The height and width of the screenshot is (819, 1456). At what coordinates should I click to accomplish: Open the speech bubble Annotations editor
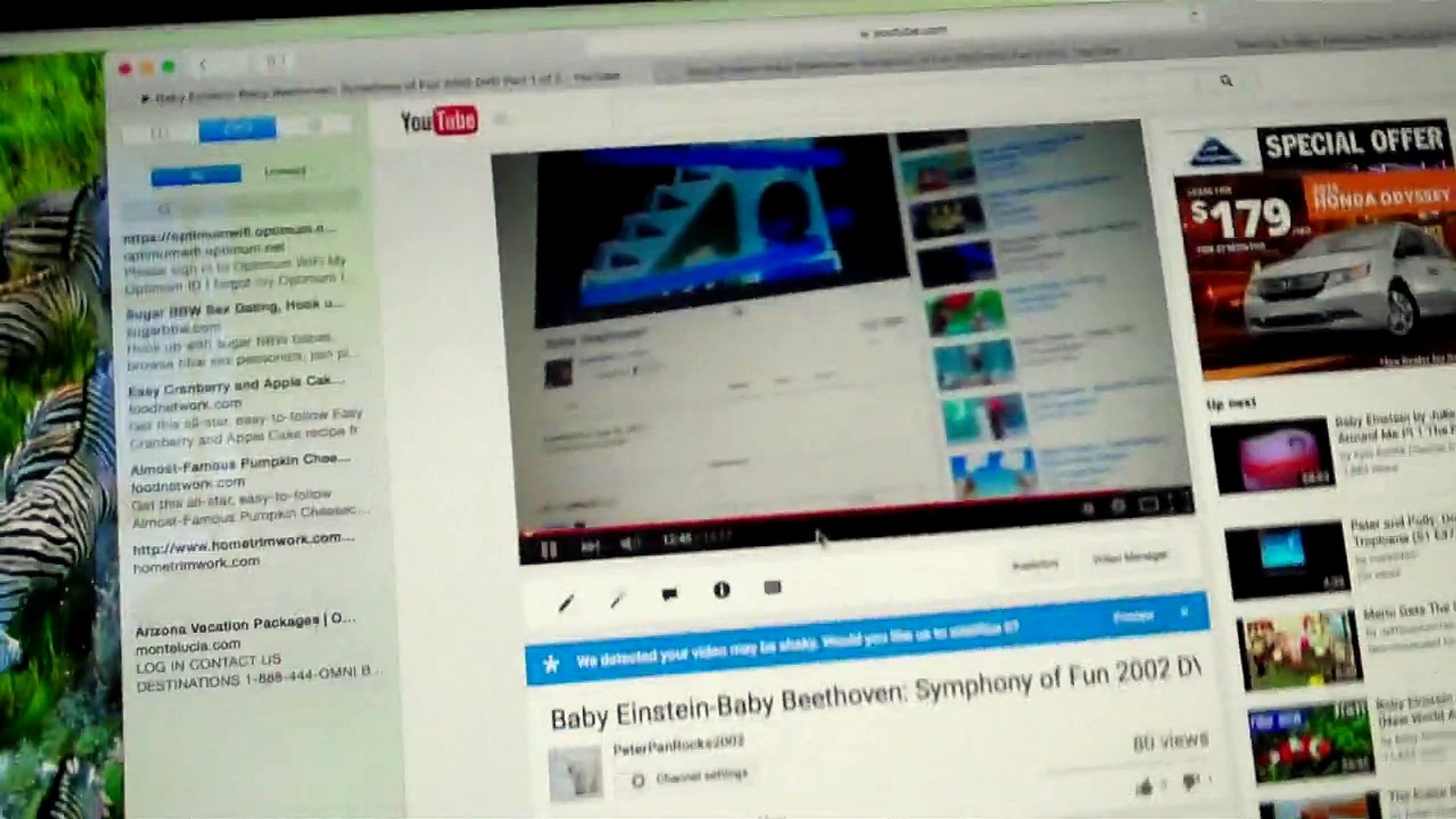[669, 595]
